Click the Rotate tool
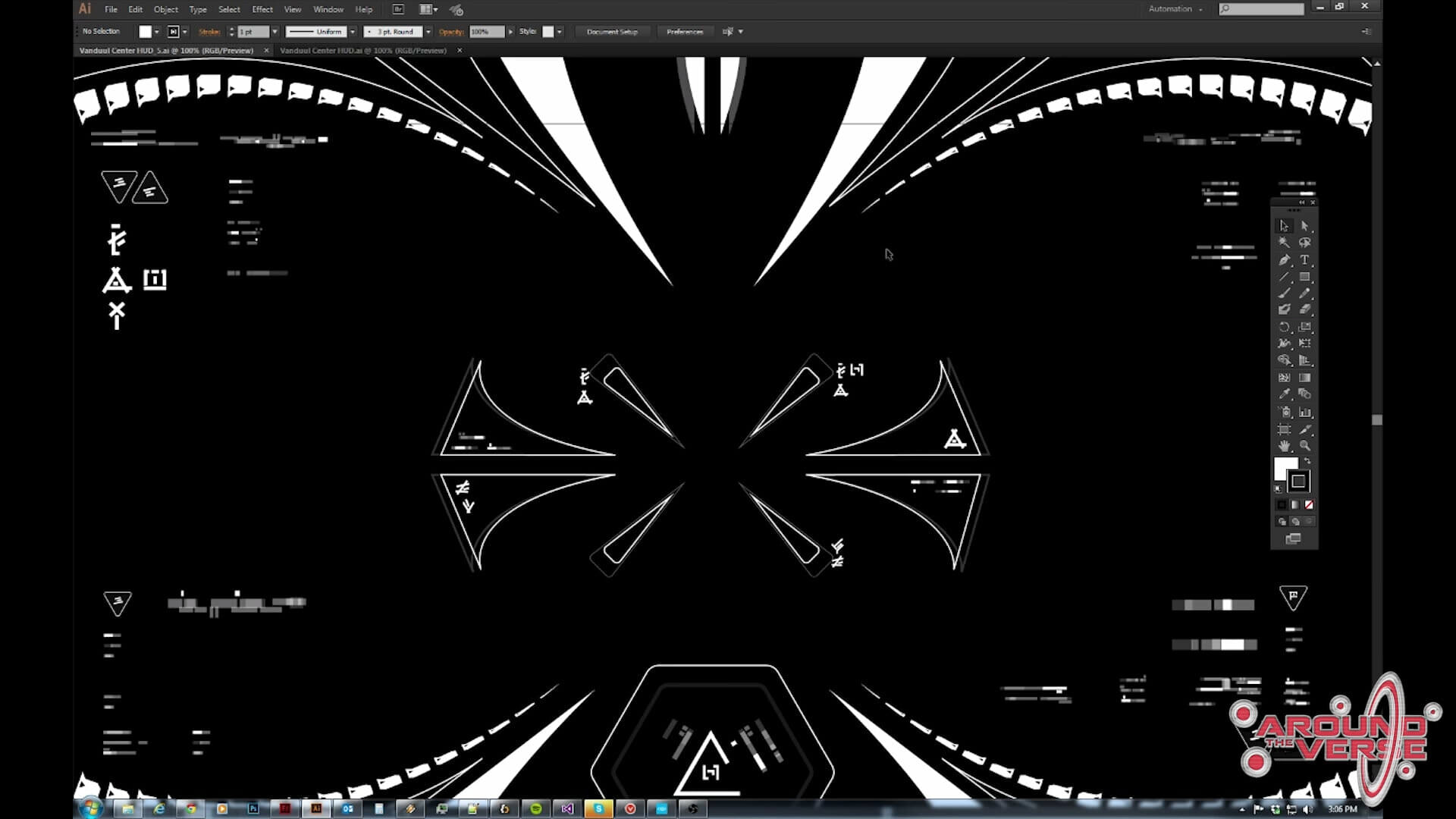The image size is (1456, 819). click(1284, 327)
